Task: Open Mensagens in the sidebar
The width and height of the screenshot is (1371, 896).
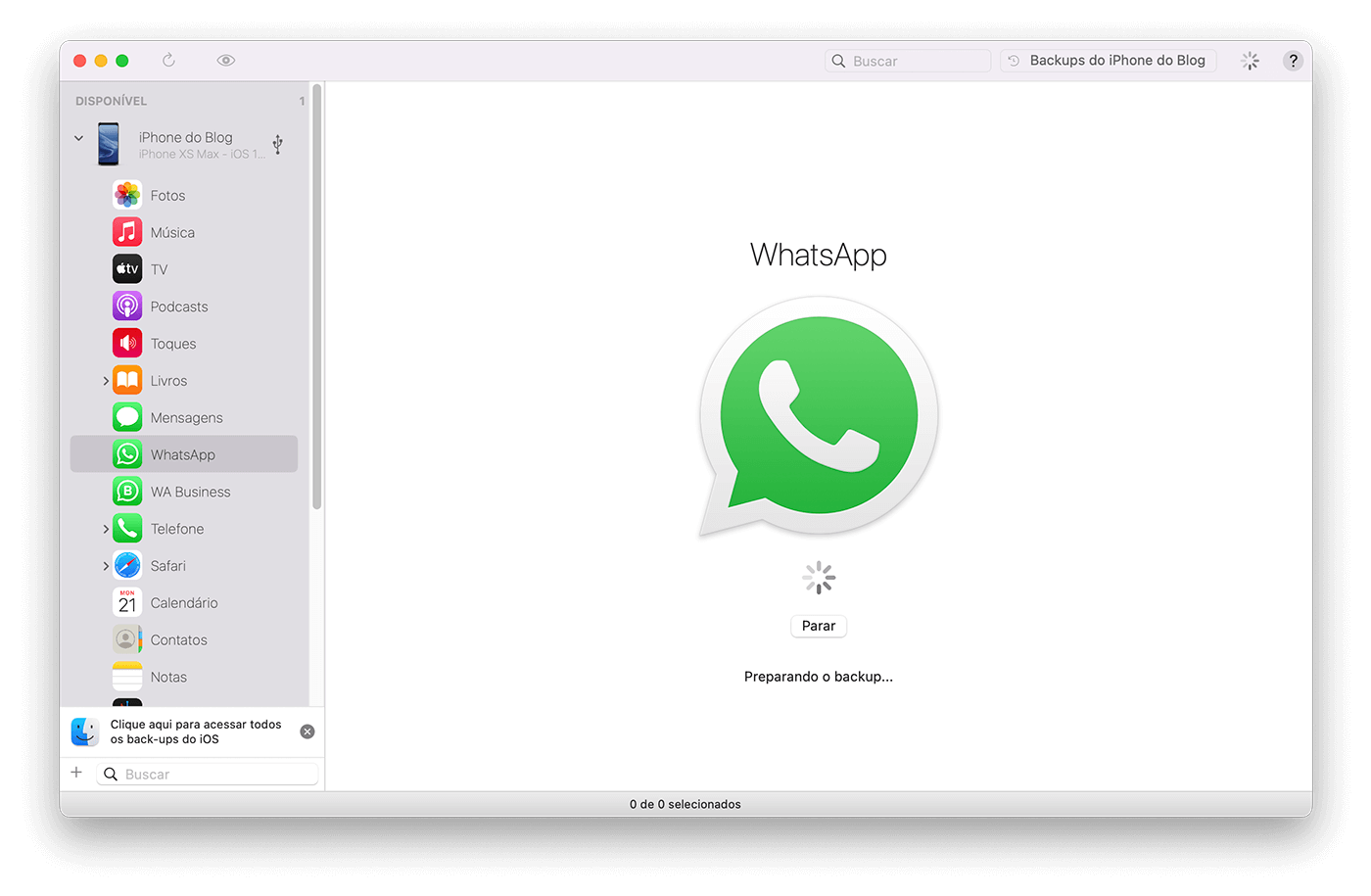Action: pos(184,418)
